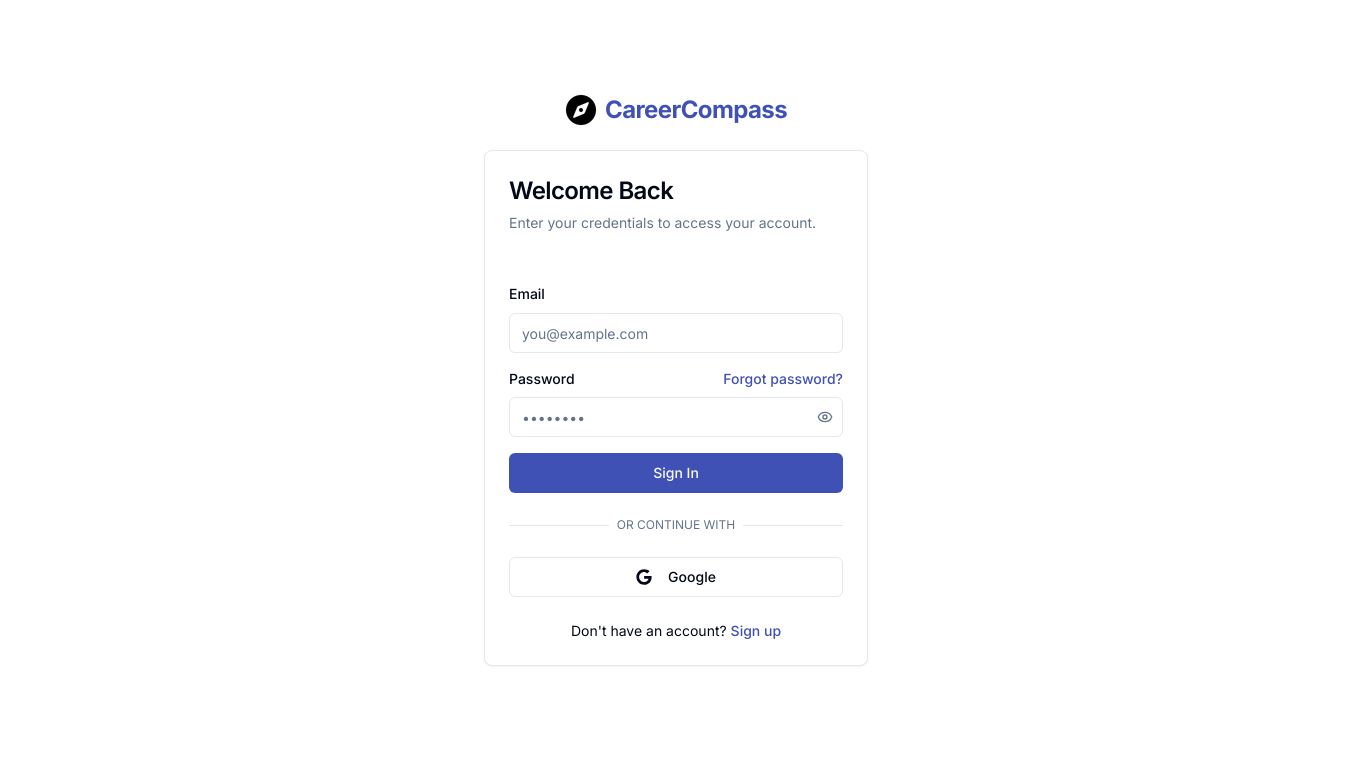Open the Forgot password? link

pyautogui.click(x=783, y=379)
